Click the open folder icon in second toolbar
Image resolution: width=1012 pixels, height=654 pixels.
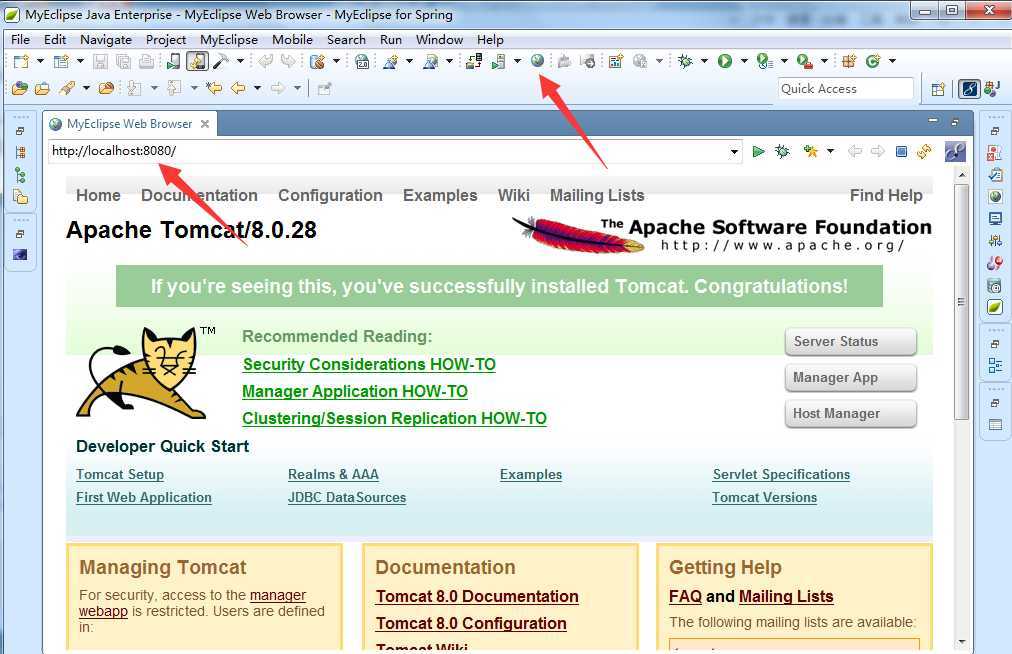coord(42,88)
